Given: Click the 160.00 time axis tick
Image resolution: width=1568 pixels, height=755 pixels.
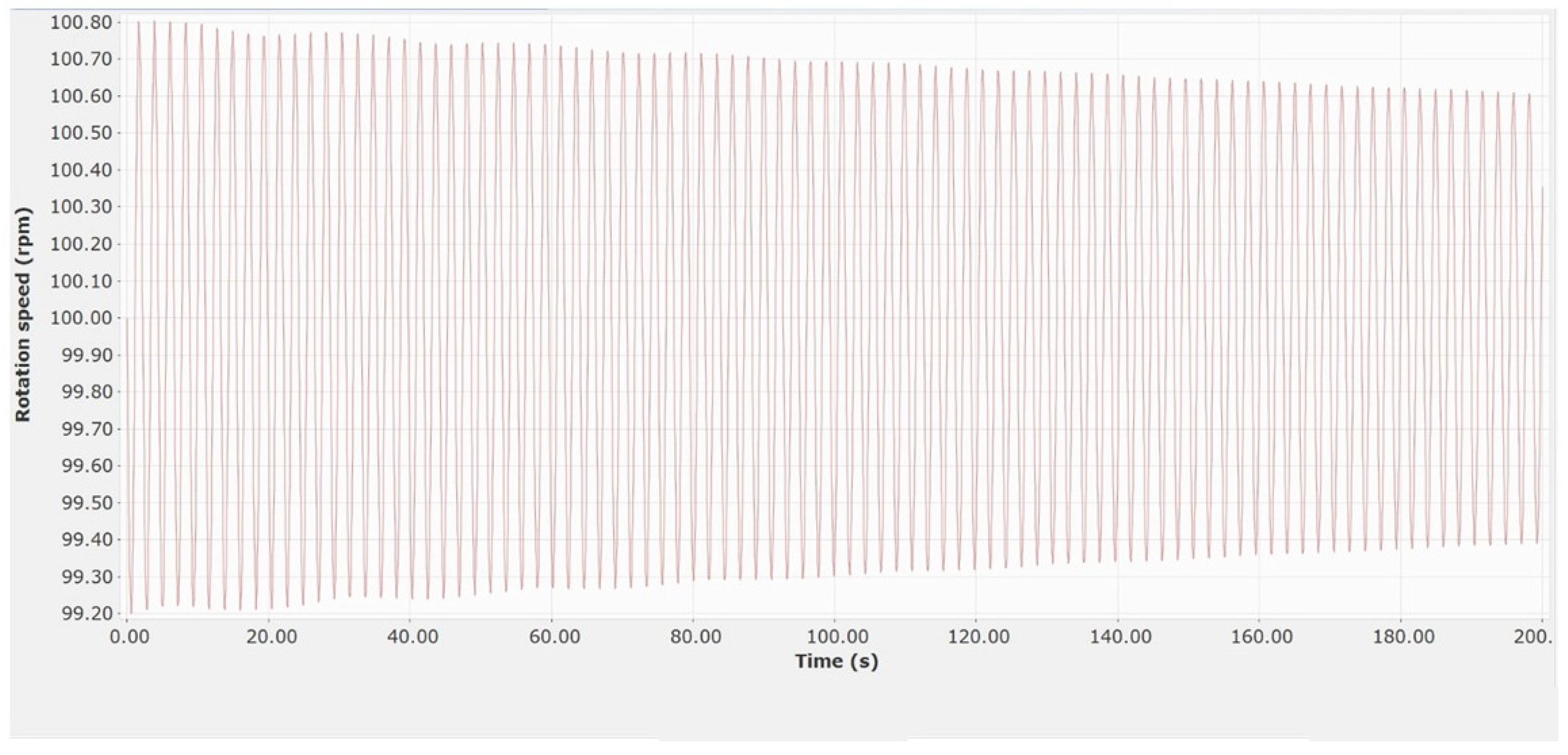Looking at the screenshot, I should tap(1262, 637).
